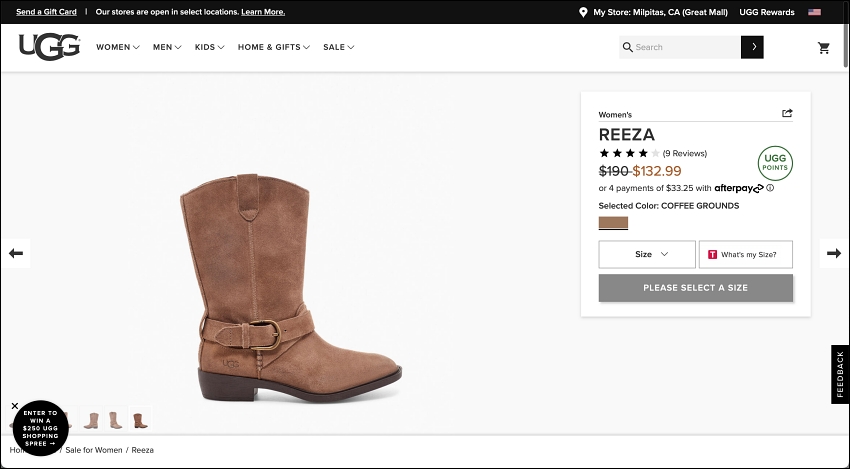The height and width of the screenshot is (469, 850).
Task: Click the Sale for Women breadcrumb
Action: point(94,450)
